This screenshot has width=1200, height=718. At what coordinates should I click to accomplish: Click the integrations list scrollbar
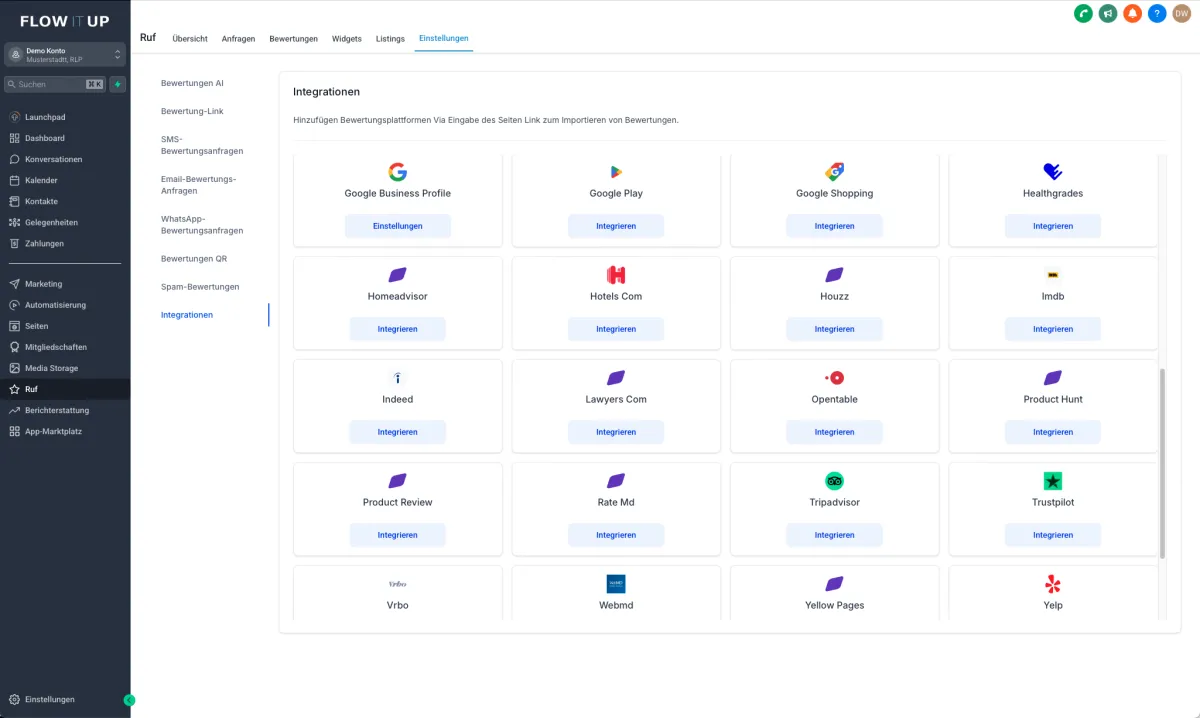(x=1162, y=463)
